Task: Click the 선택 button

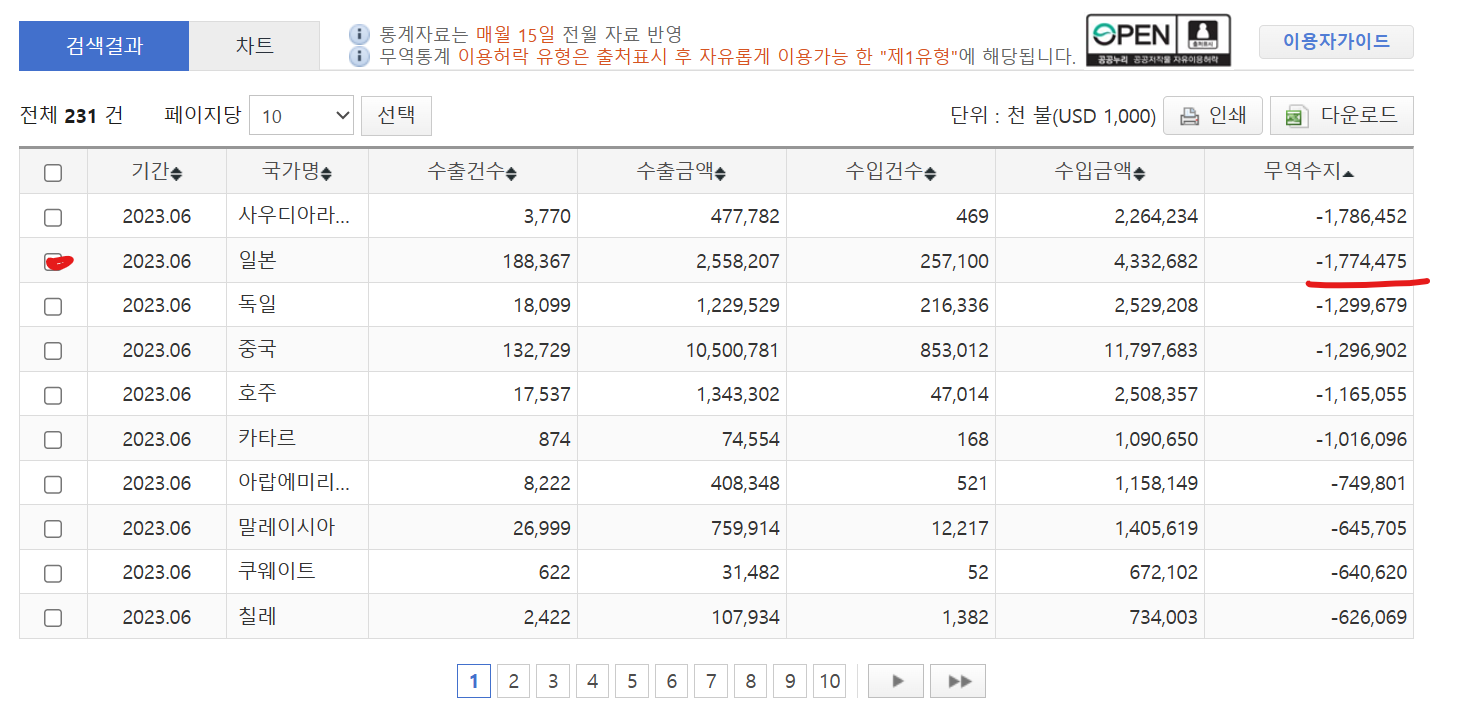Action: 396,115
